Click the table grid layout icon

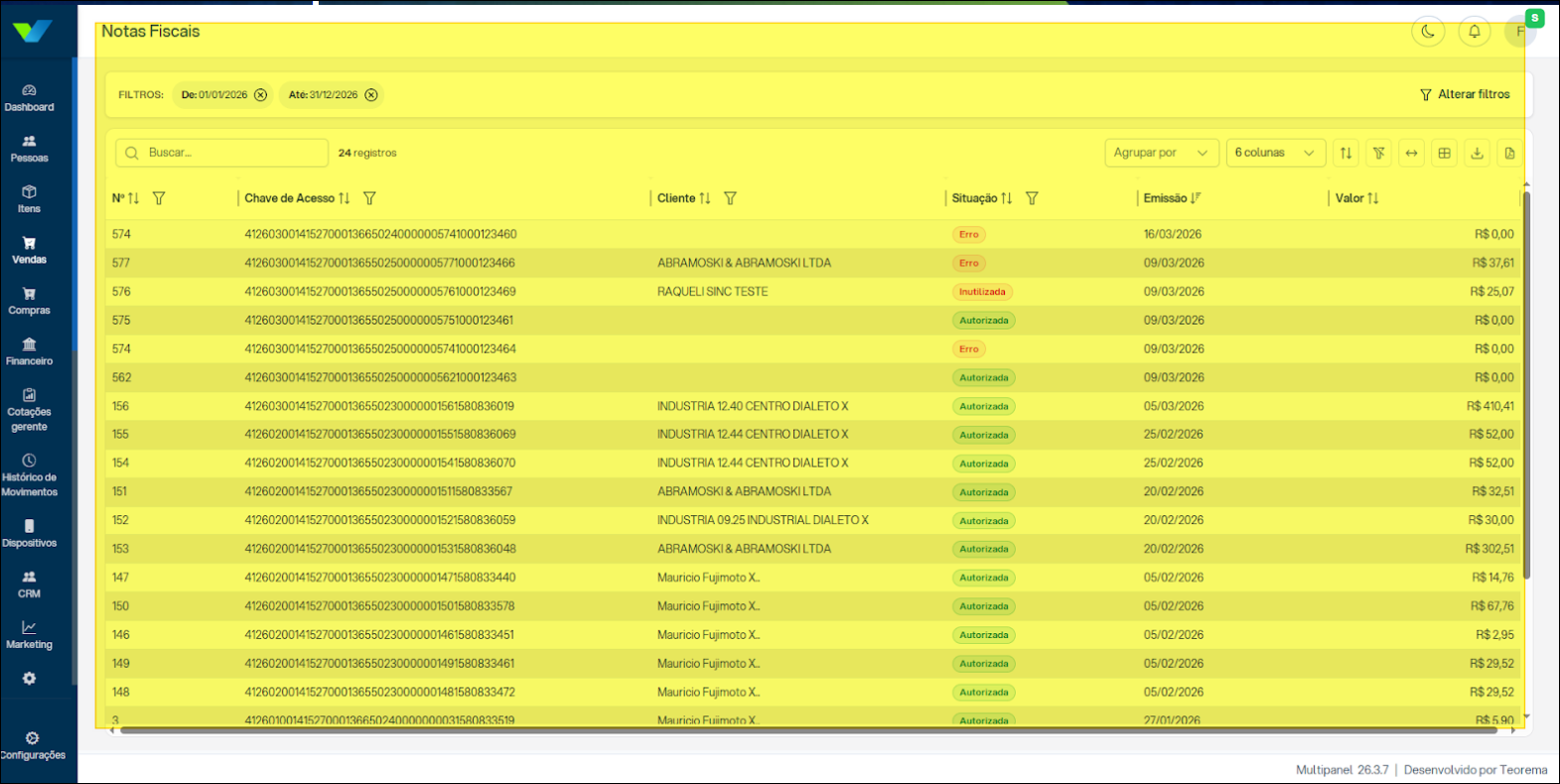click(x=1444, y=153)
